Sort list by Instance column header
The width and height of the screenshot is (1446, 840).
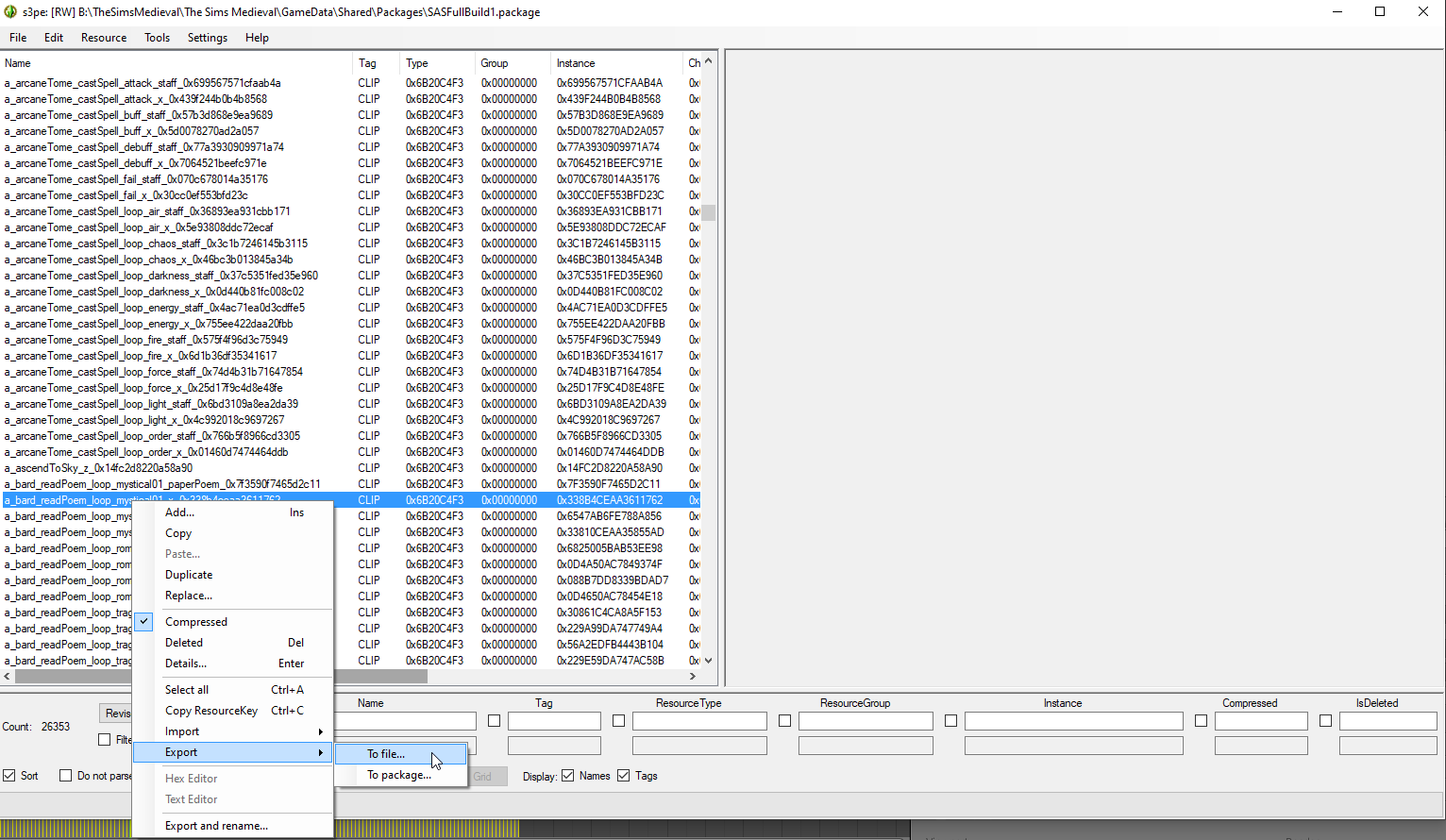pos(576,63)
